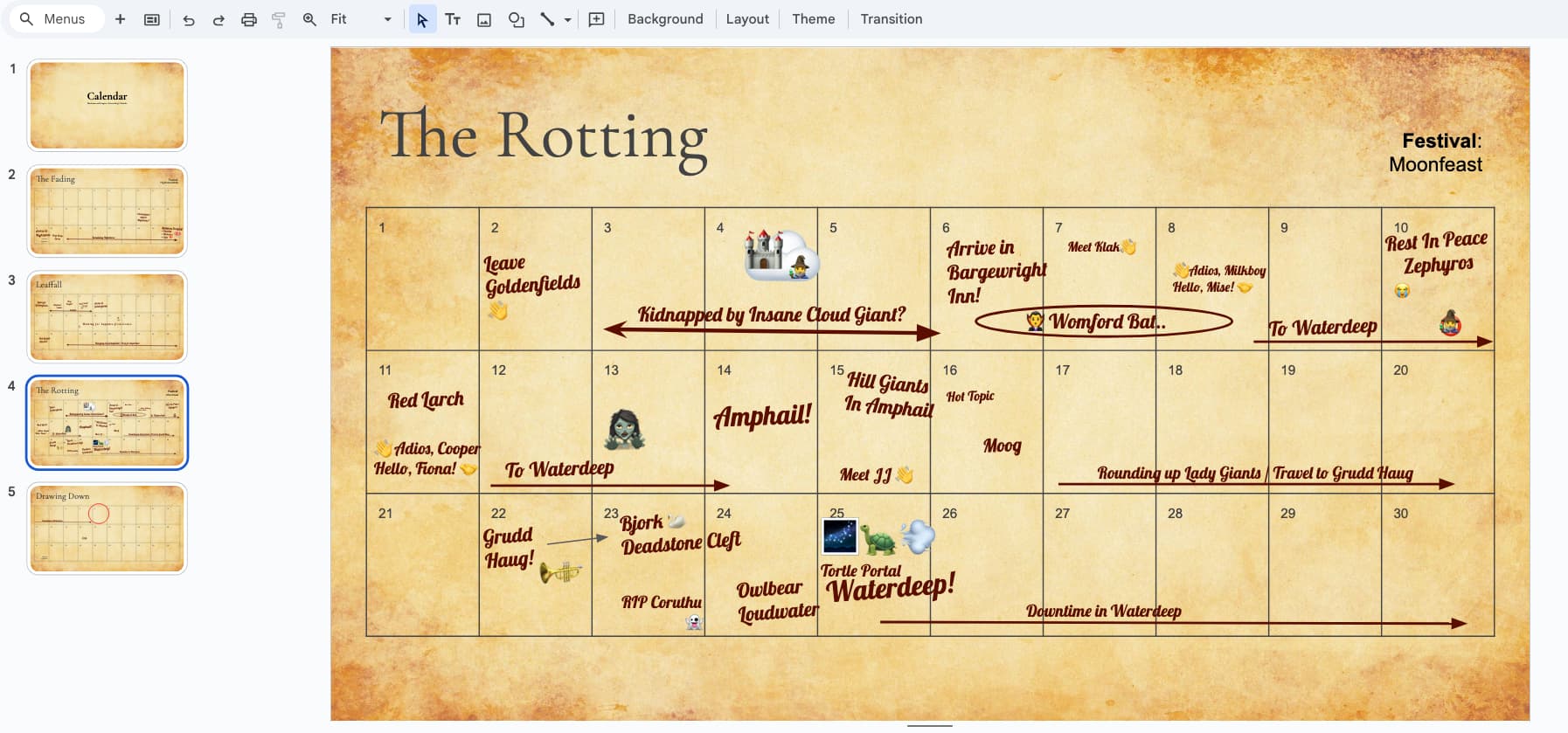1568x733 pixels.
Task: Click Bjork Deadstone Cleft text
Action: coord(680,535)
